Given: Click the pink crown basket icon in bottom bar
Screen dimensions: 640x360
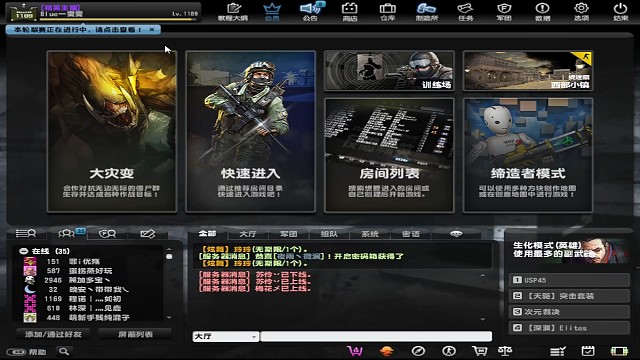Looking at the screenshot, I should click(x=355, y=351).
